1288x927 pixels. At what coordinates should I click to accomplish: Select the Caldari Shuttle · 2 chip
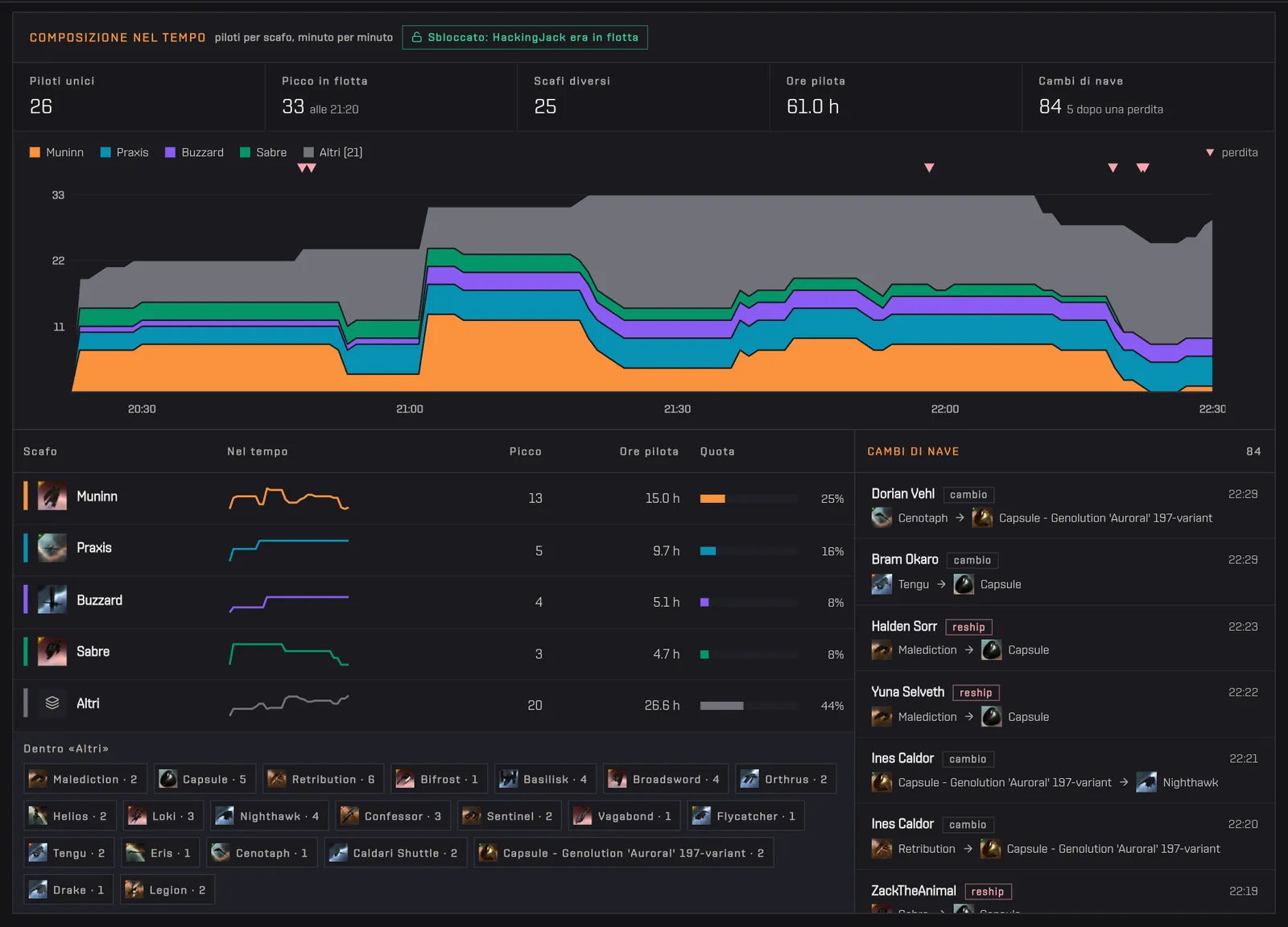395,853
